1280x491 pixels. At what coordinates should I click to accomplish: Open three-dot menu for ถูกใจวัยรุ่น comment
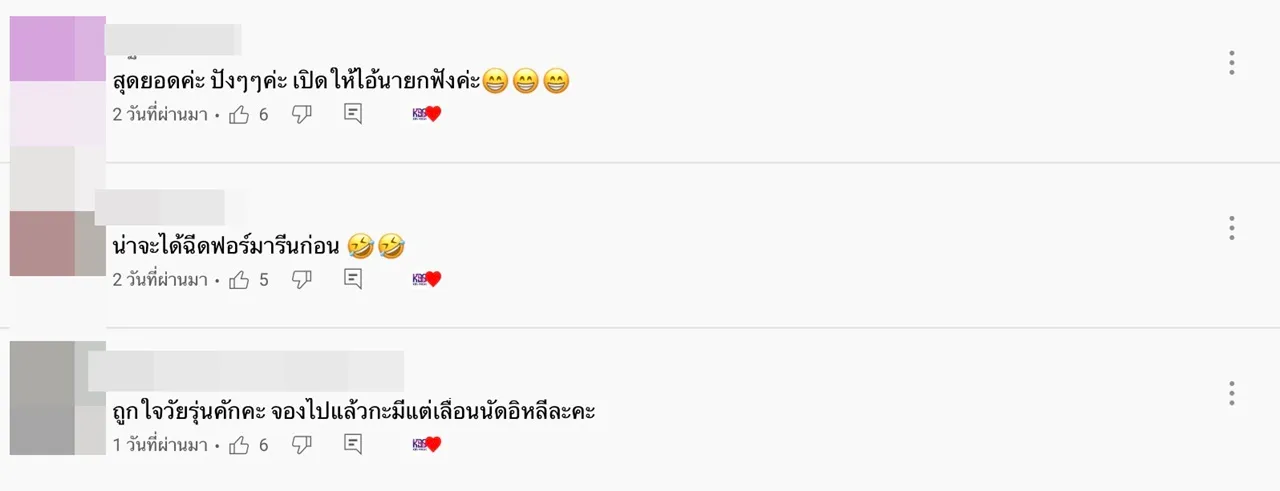(1232, 392)
